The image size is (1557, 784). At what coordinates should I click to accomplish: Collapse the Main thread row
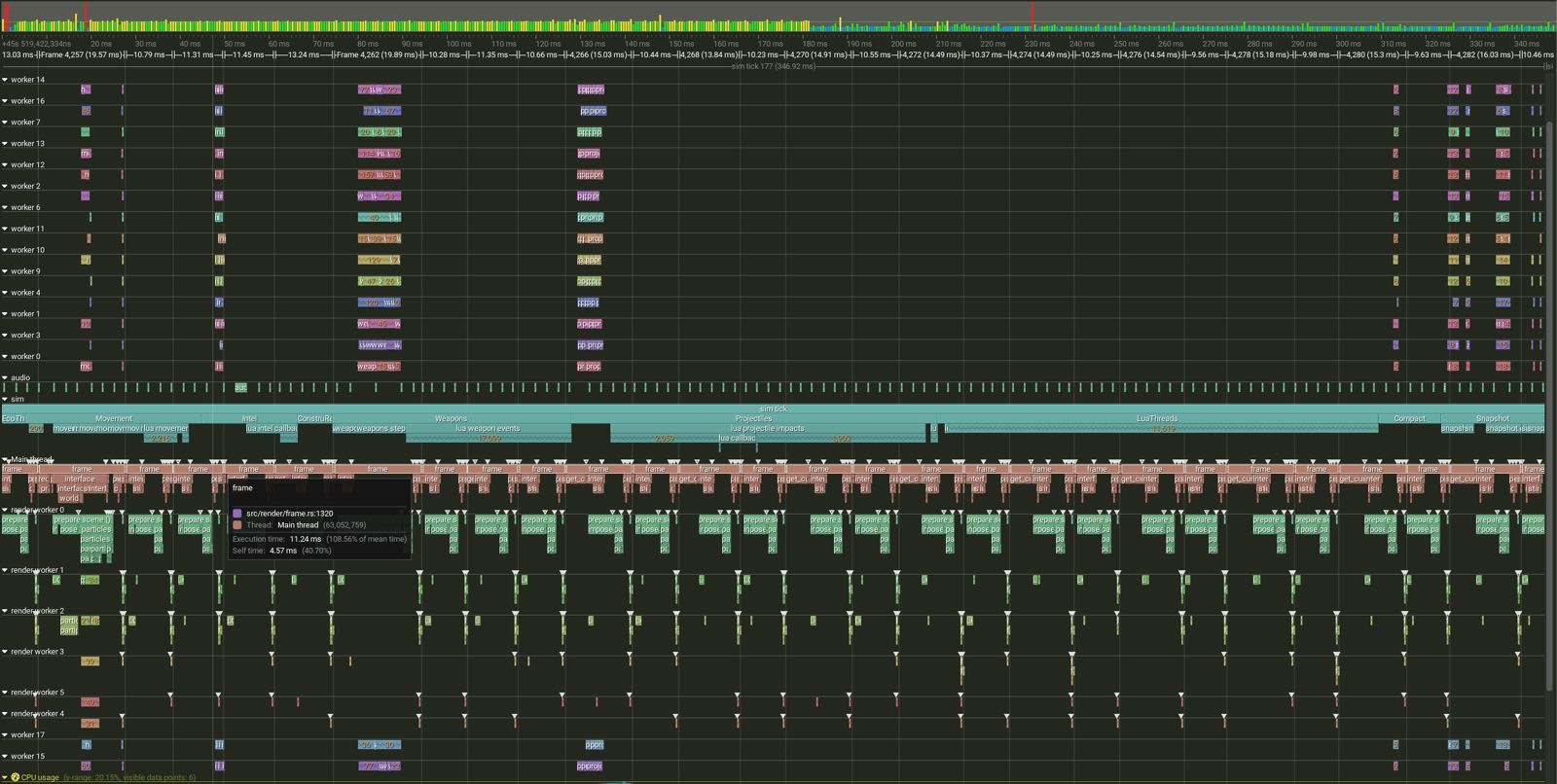click(5, 459)
